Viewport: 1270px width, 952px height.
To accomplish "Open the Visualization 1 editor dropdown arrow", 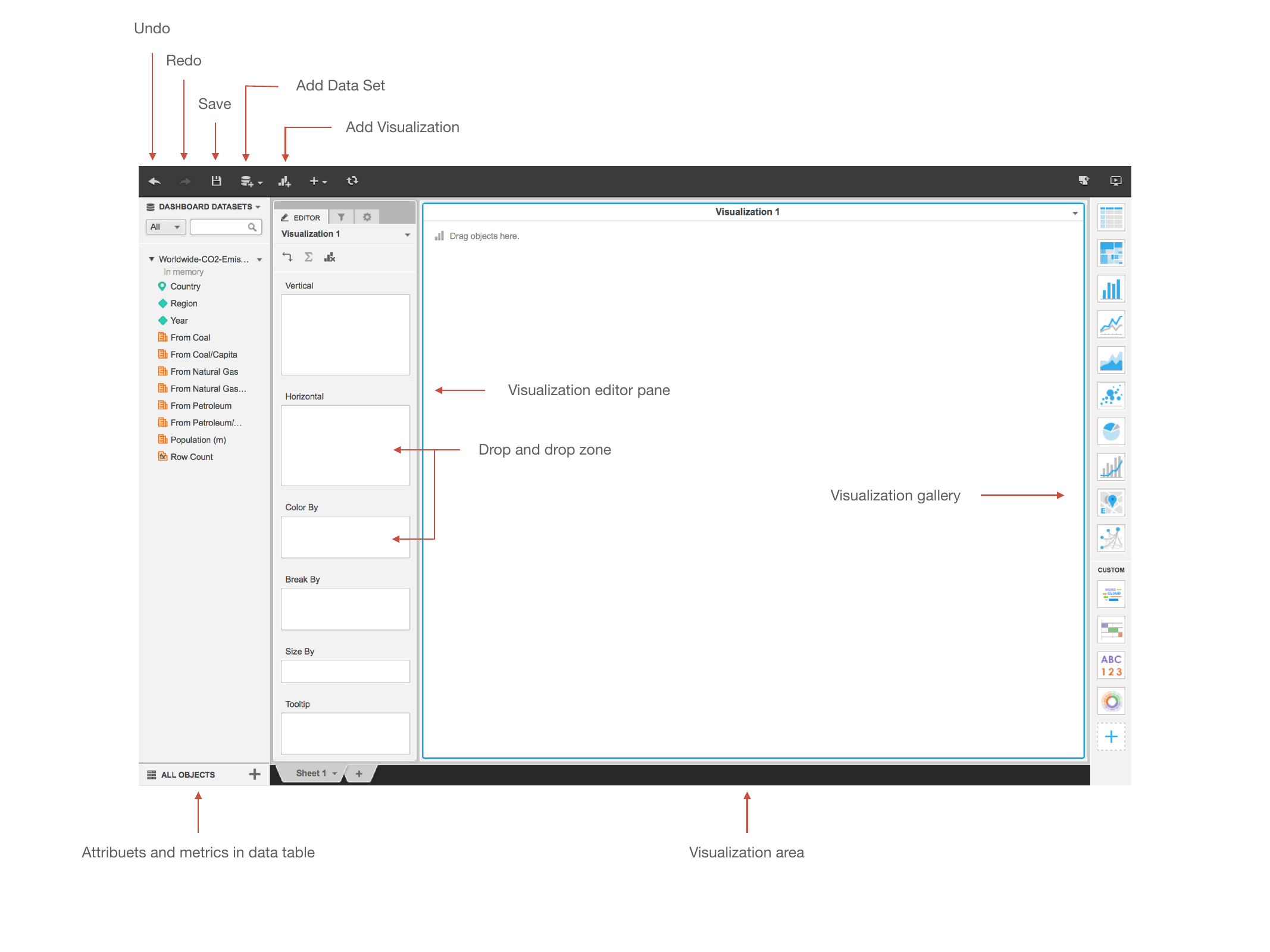I will 407,235.
